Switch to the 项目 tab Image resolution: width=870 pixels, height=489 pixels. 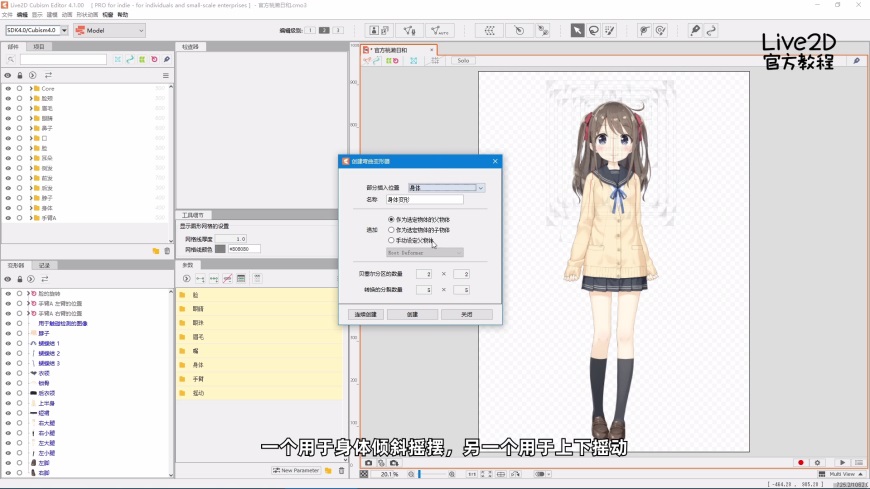tap(39, 47)
